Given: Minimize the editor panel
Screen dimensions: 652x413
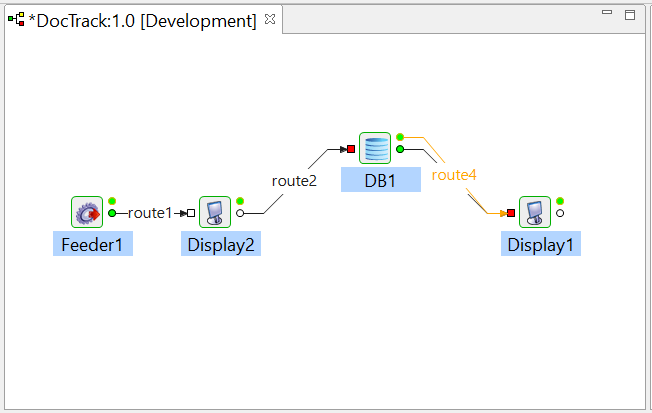Looking at the screenshot, I should [607, 12].
